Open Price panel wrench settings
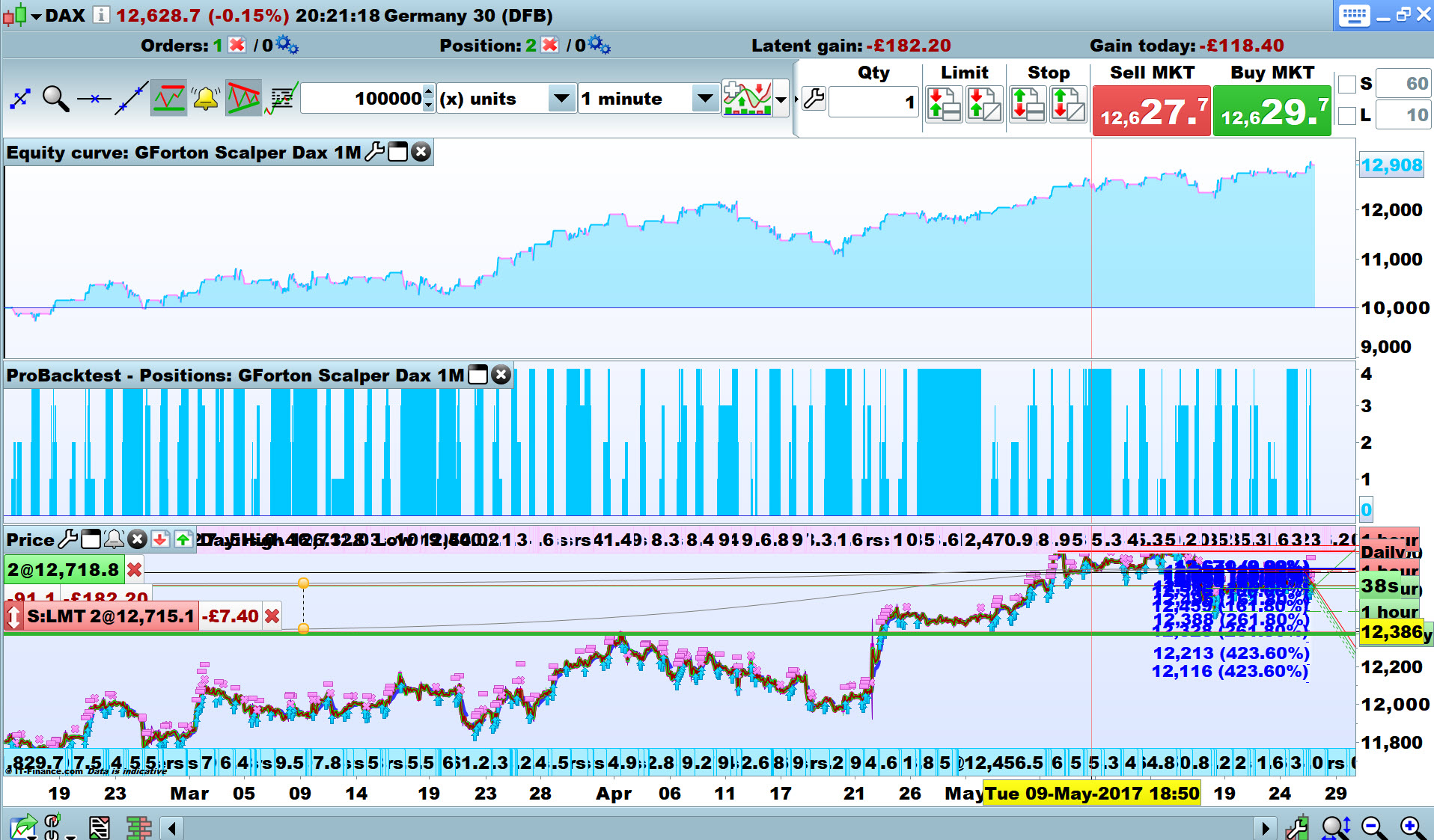 point(67,539)
